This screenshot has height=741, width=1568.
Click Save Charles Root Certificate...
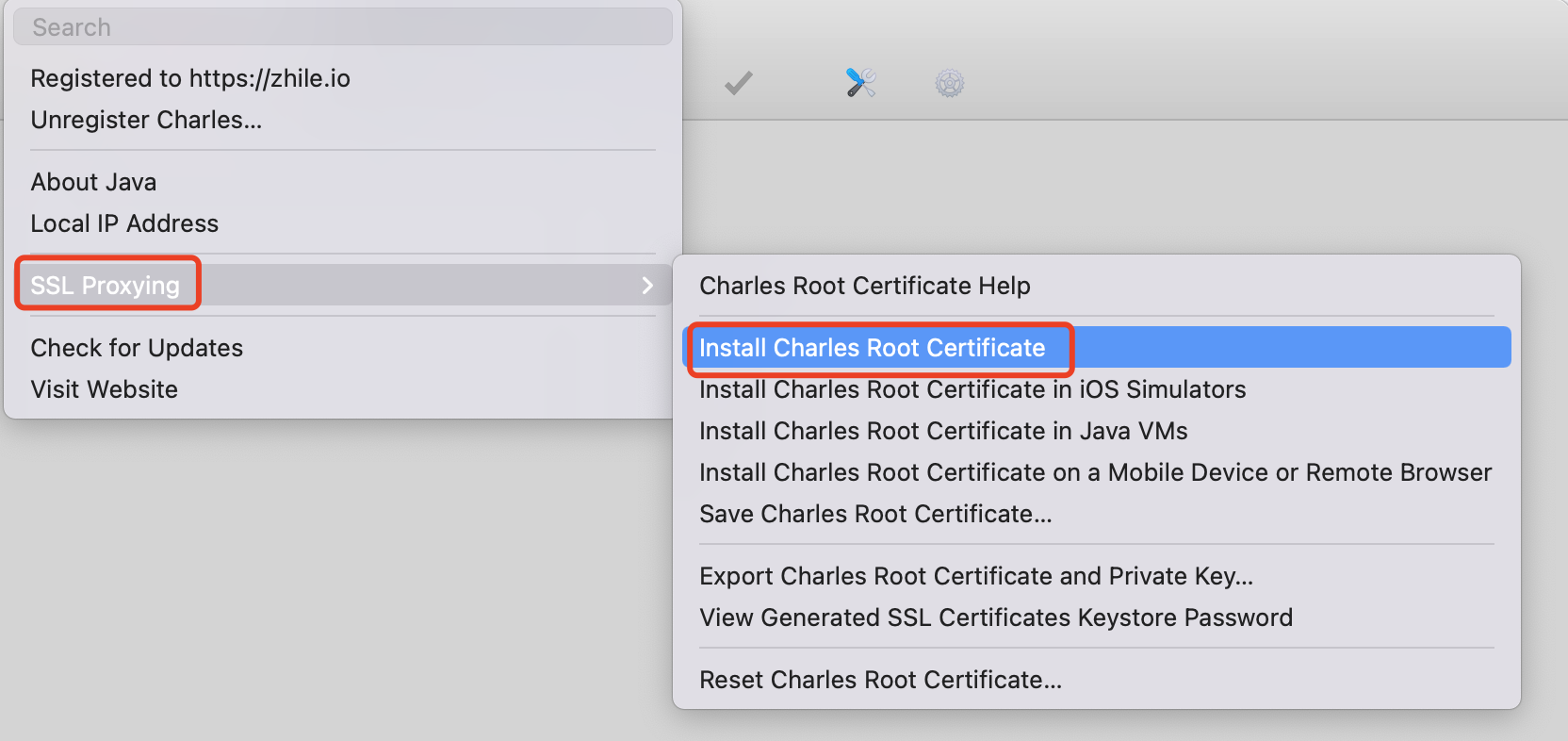[875, 514]
